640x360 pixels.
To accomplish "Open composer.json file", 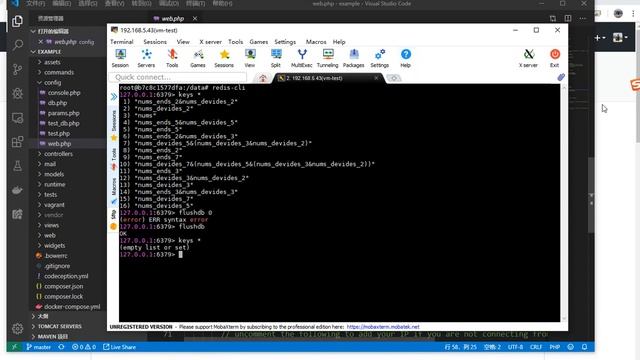I will coord(63,286).
